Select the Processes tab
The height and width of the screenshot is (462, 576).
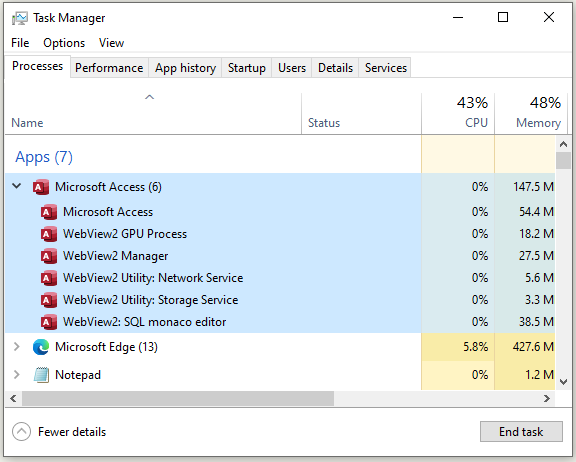[x=37, y=66]
